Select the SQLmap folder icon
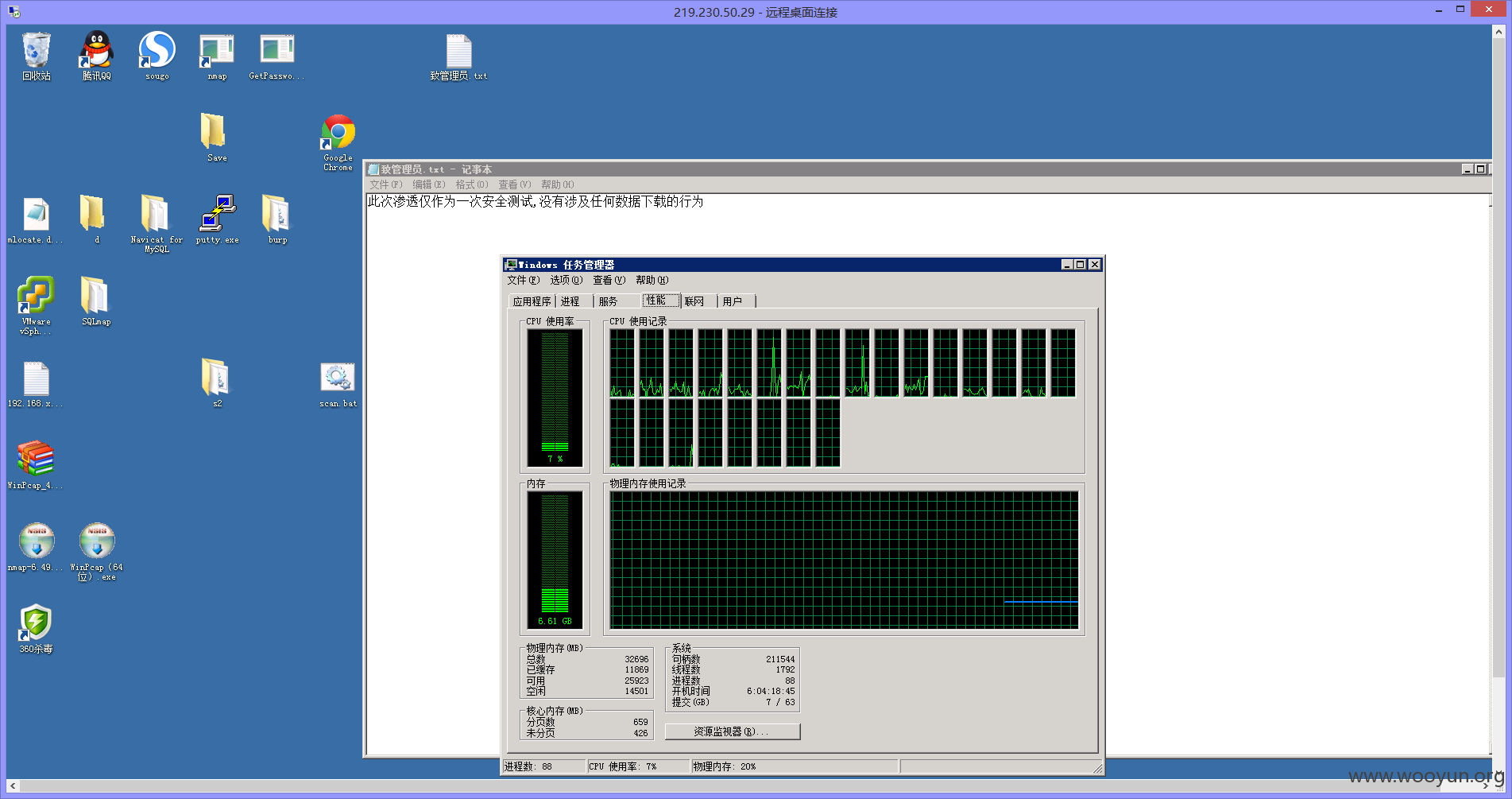 click(96, 301)
